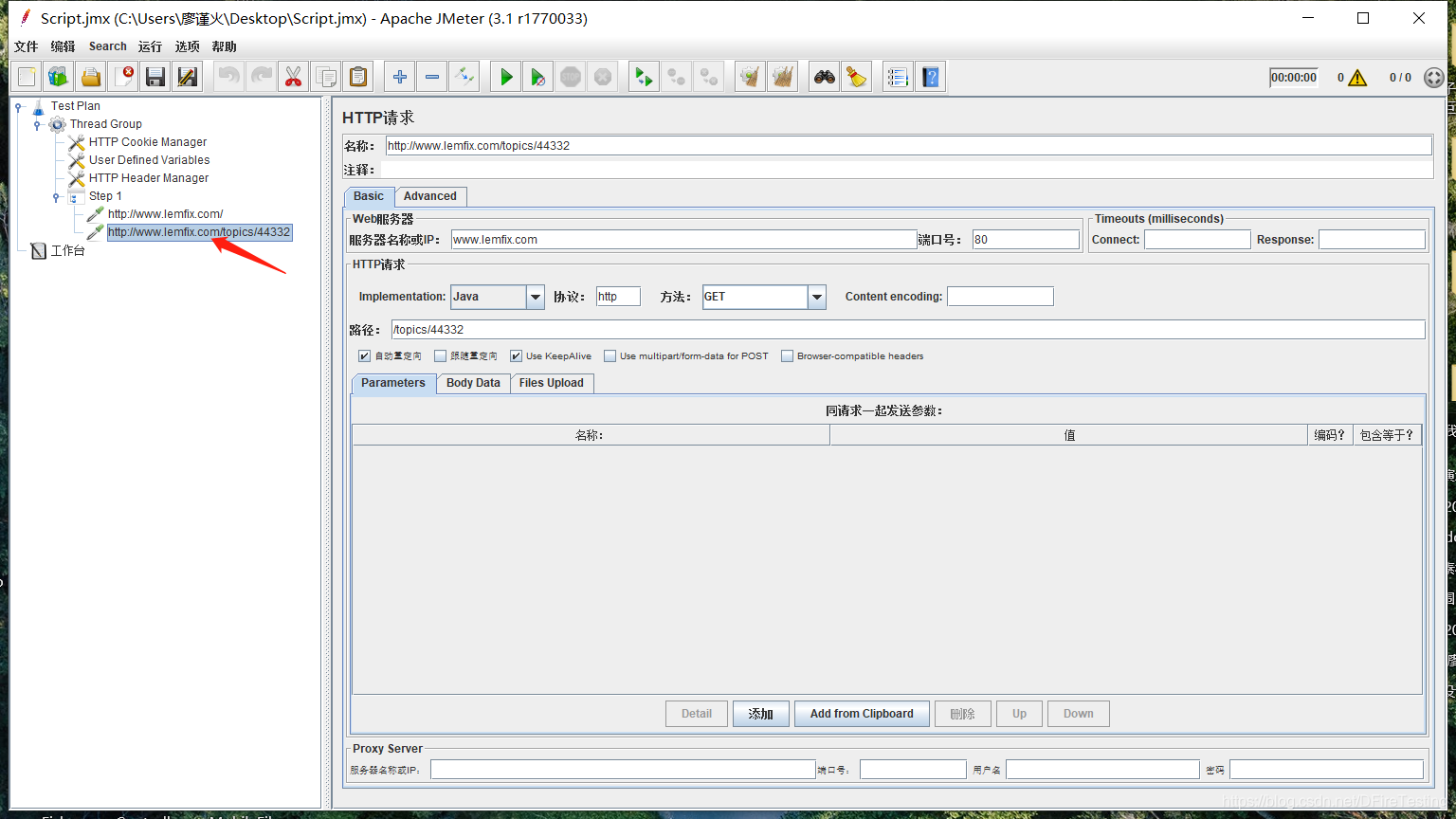Toggle the Use KeepAlive checkbox
1456x819 pixels.
(516, 356)
